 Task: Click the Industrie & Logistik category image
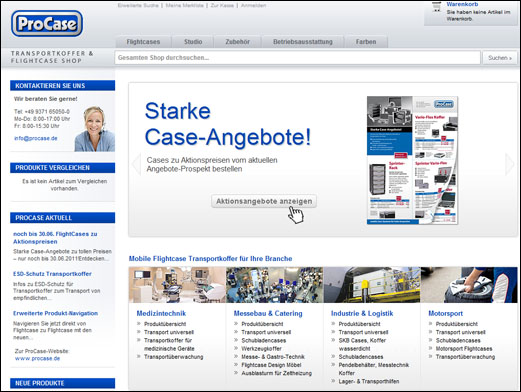[372, 285]
